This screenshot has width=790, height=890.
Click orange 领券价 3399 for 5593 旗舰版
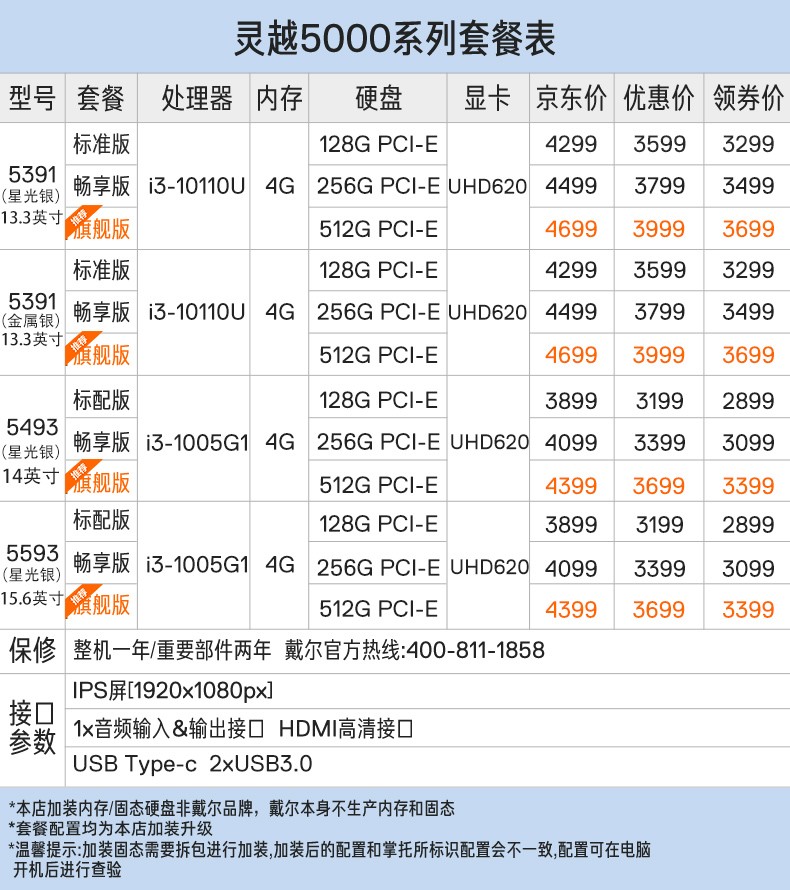click(749, 610)
